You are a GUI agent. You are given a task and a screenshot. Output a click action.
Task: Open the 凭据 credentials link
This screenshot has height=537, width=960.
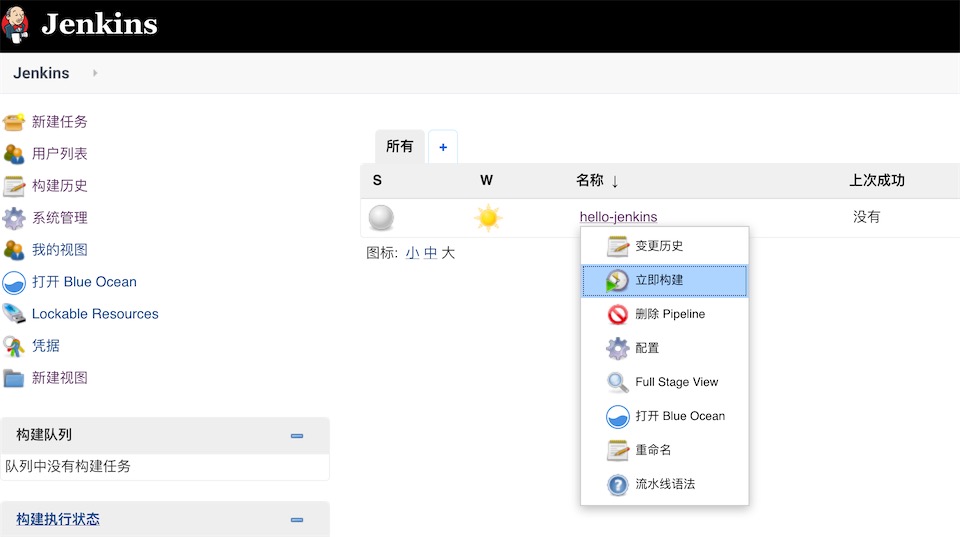point(46,345)
